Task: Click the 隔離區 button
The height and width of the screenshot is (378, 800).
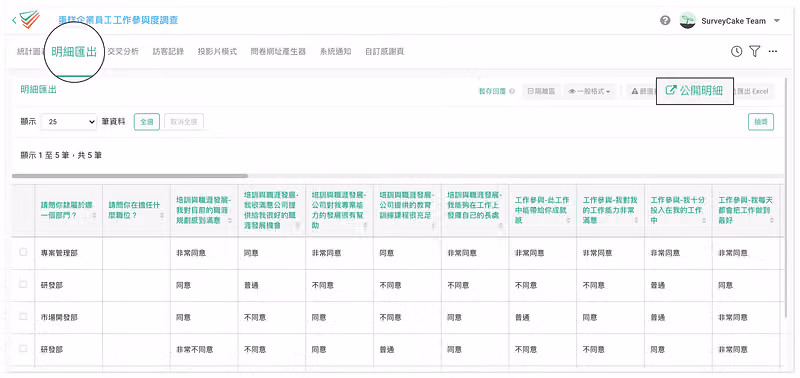Action: coord(541,91)
